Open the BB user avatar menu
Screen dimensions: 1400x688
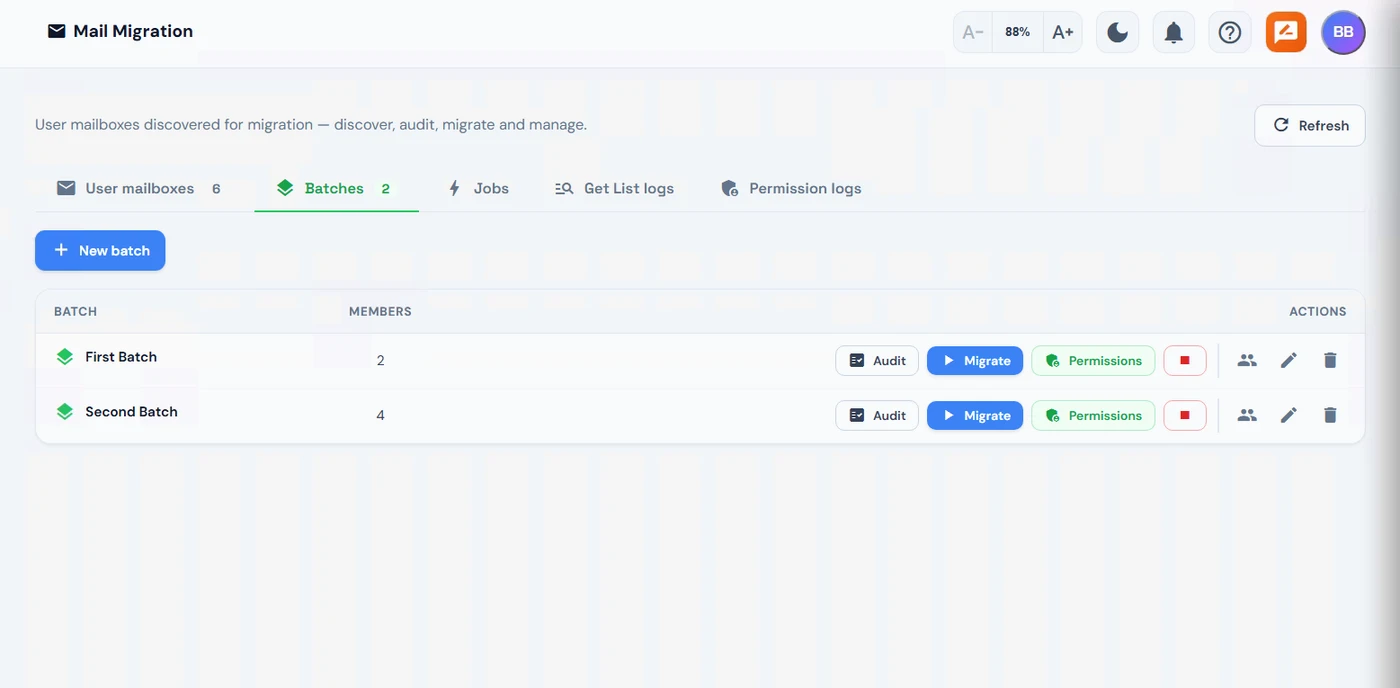tap(1343, 32)
